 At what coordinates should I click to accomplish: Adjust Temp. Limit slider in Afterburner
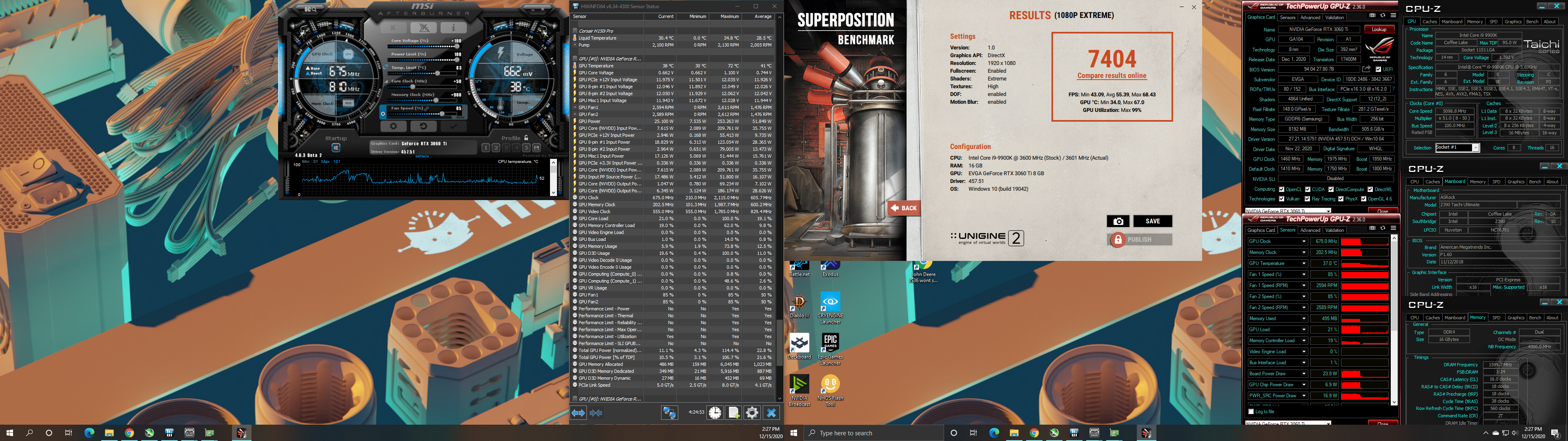(423, 73)
